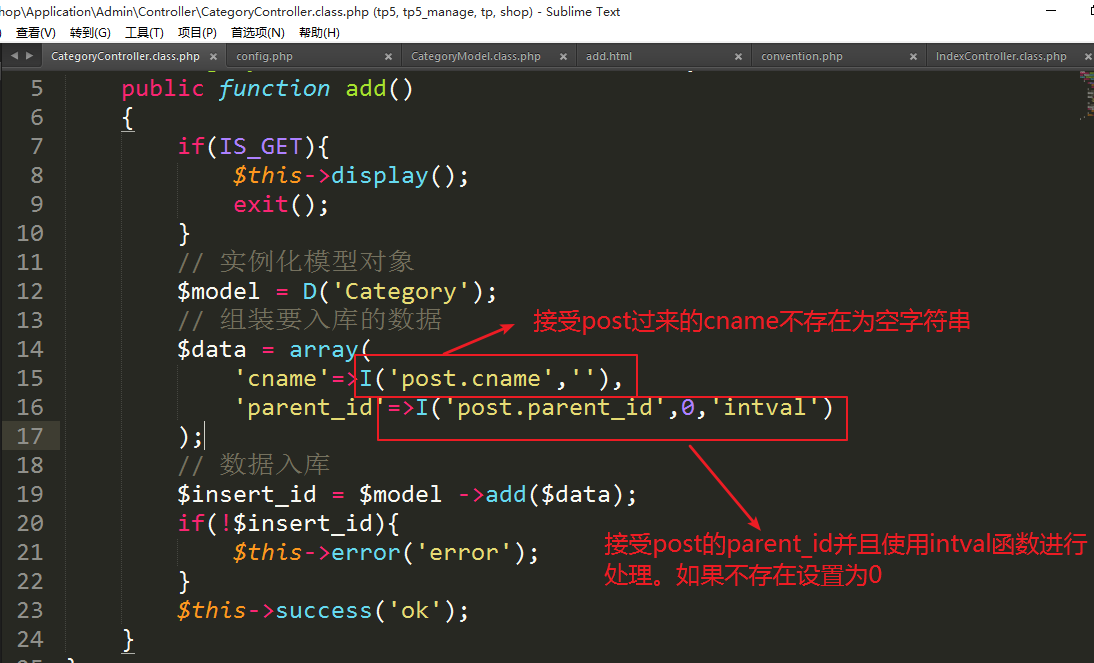1094x663 pixels.
Task: Click the previous tab arrow
Action: [14, 56]
